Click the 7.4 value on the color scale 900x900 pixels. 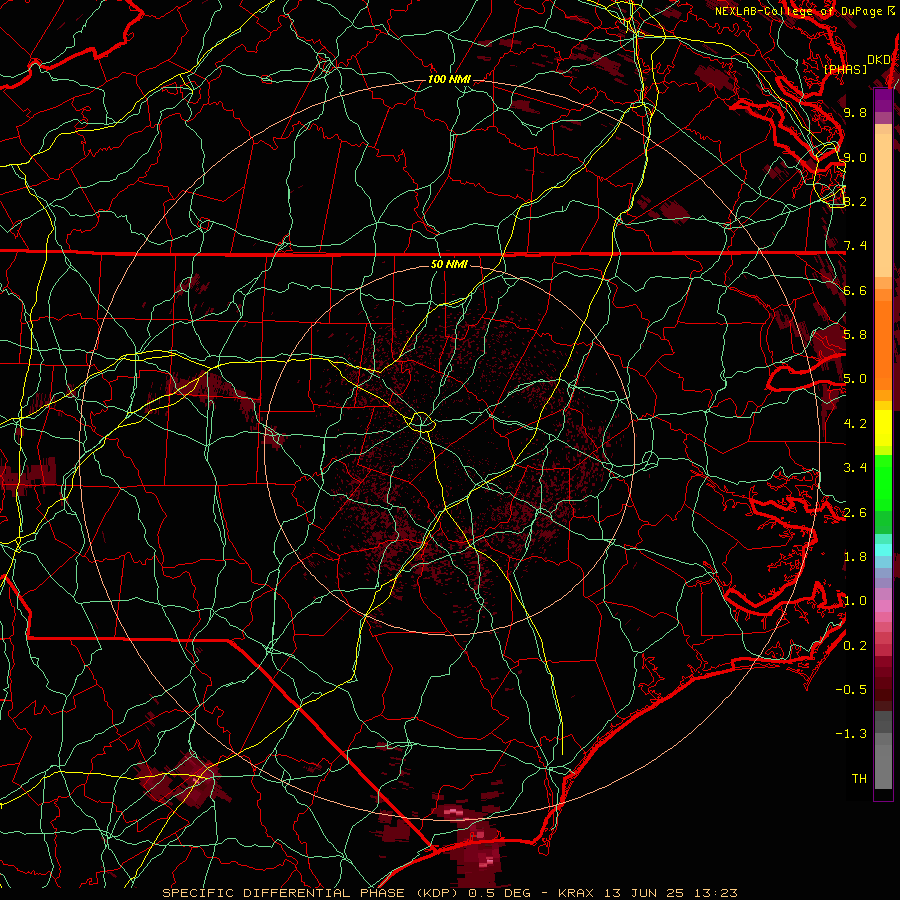[x=855, y=246]
